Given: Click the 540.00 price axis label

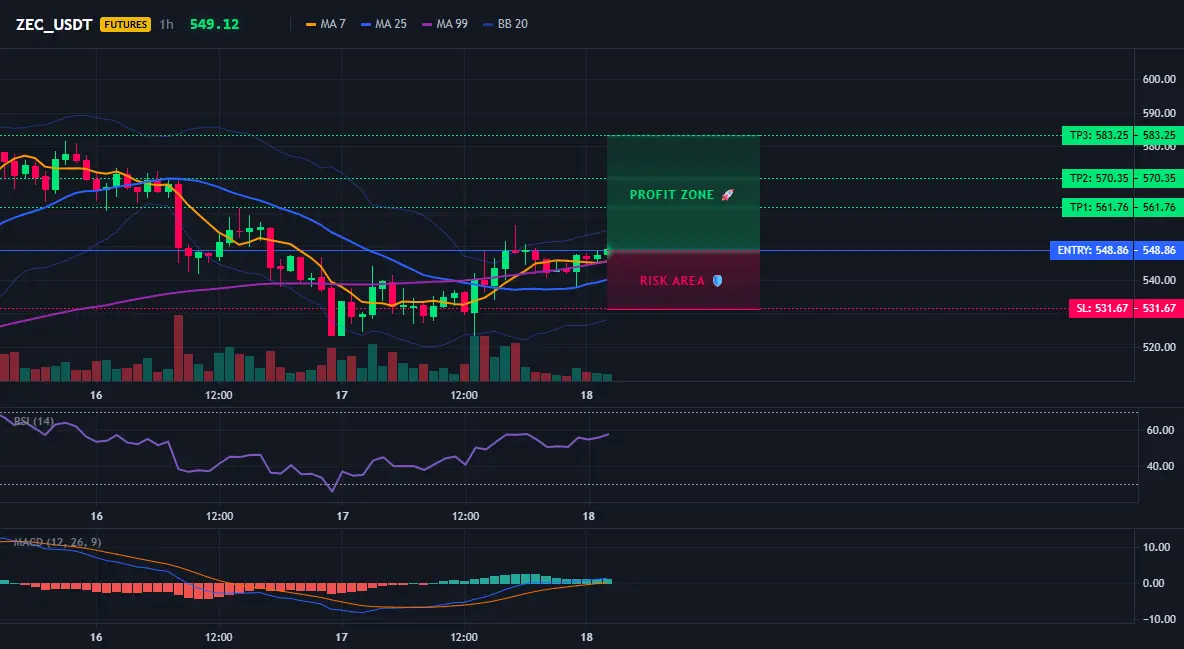Looking at the screenshot, I should [1159, 280].
